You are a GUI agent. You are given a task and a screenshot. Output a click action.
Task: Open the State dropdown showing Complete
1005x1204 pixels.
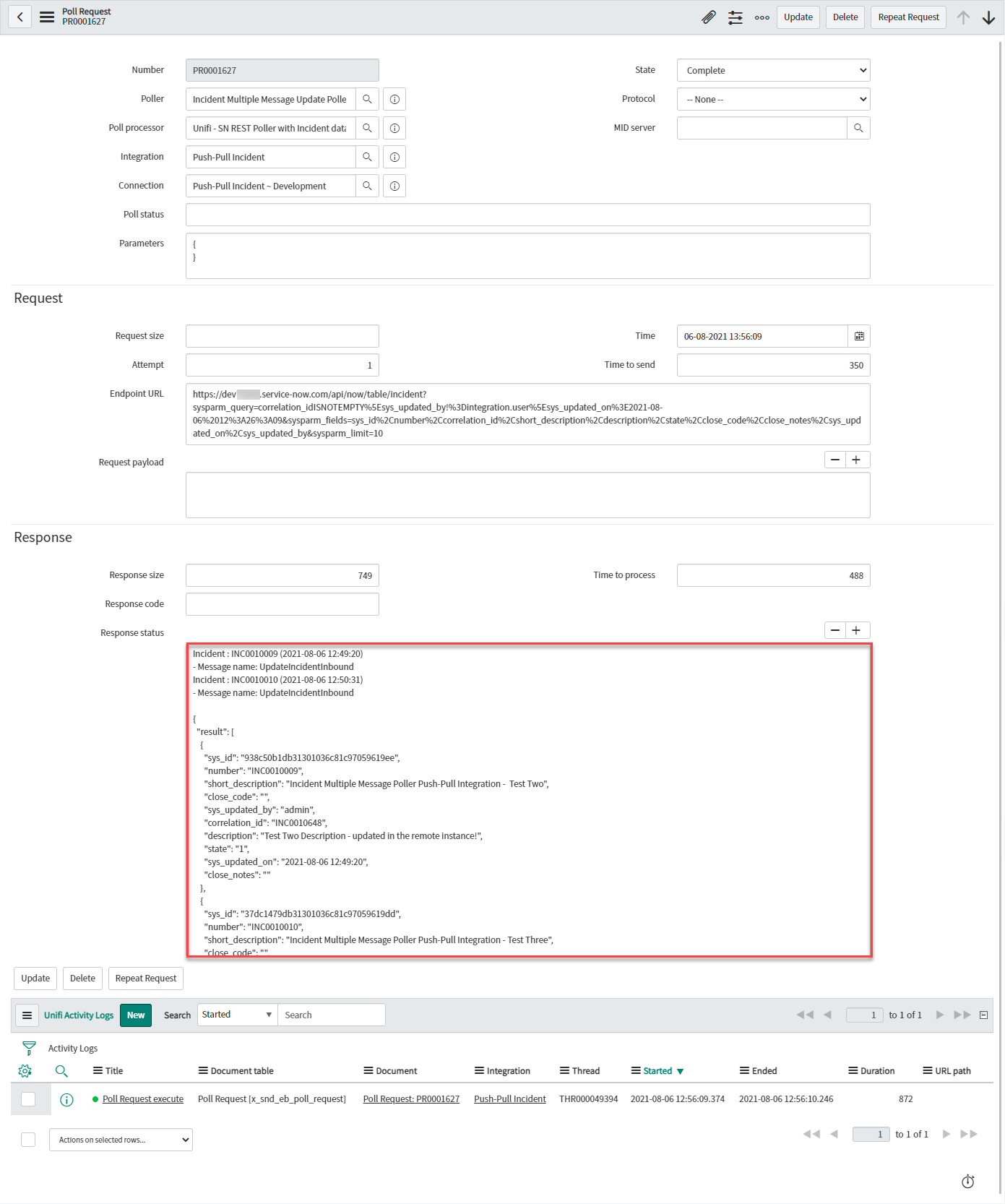(773, 70)
